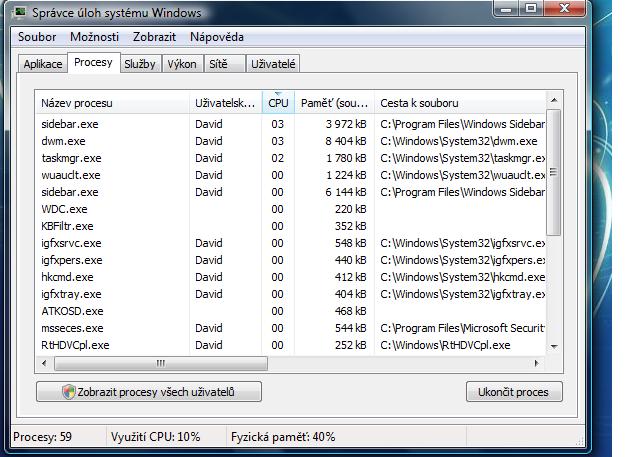Click the horizontal scrollbar right arrow

(539, 363)
